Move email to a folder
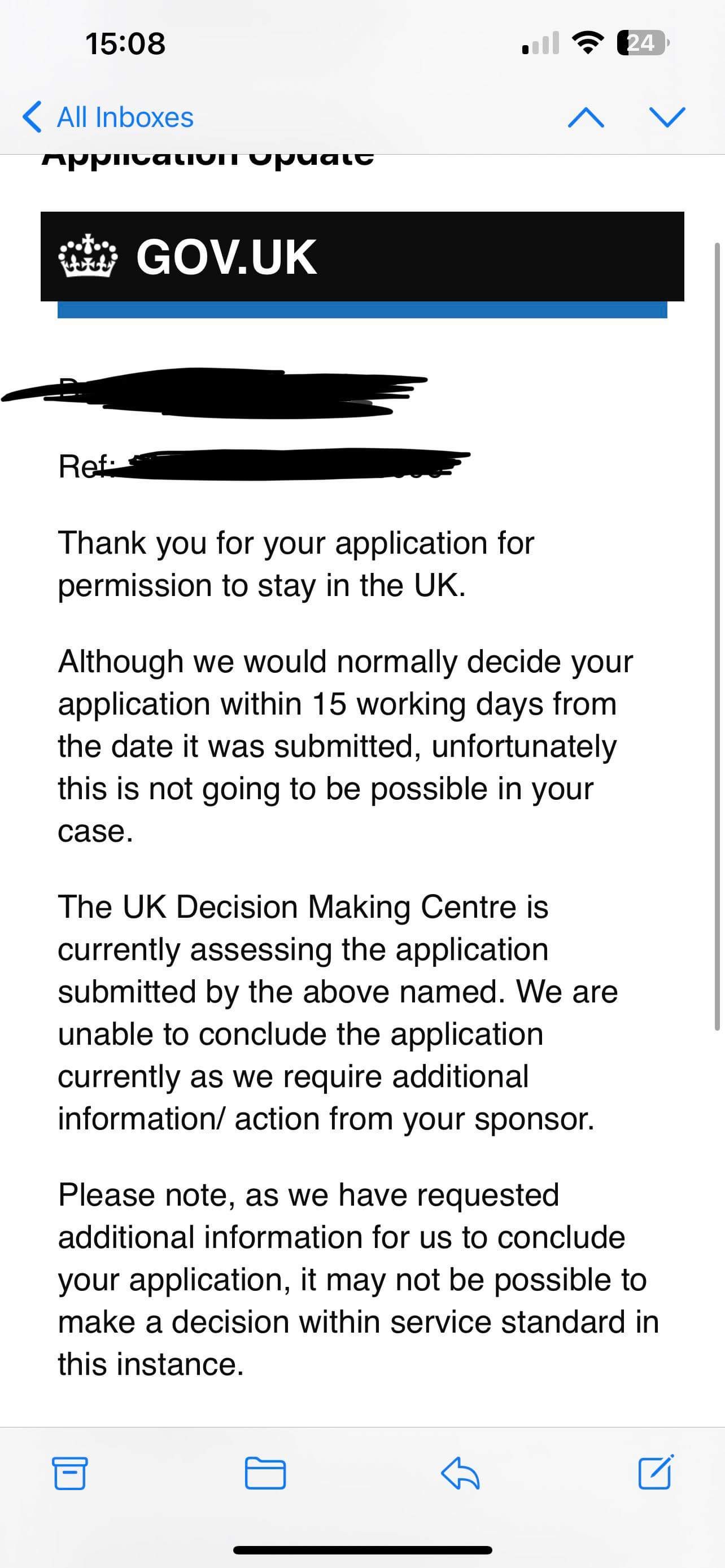 pos(265,1473)
